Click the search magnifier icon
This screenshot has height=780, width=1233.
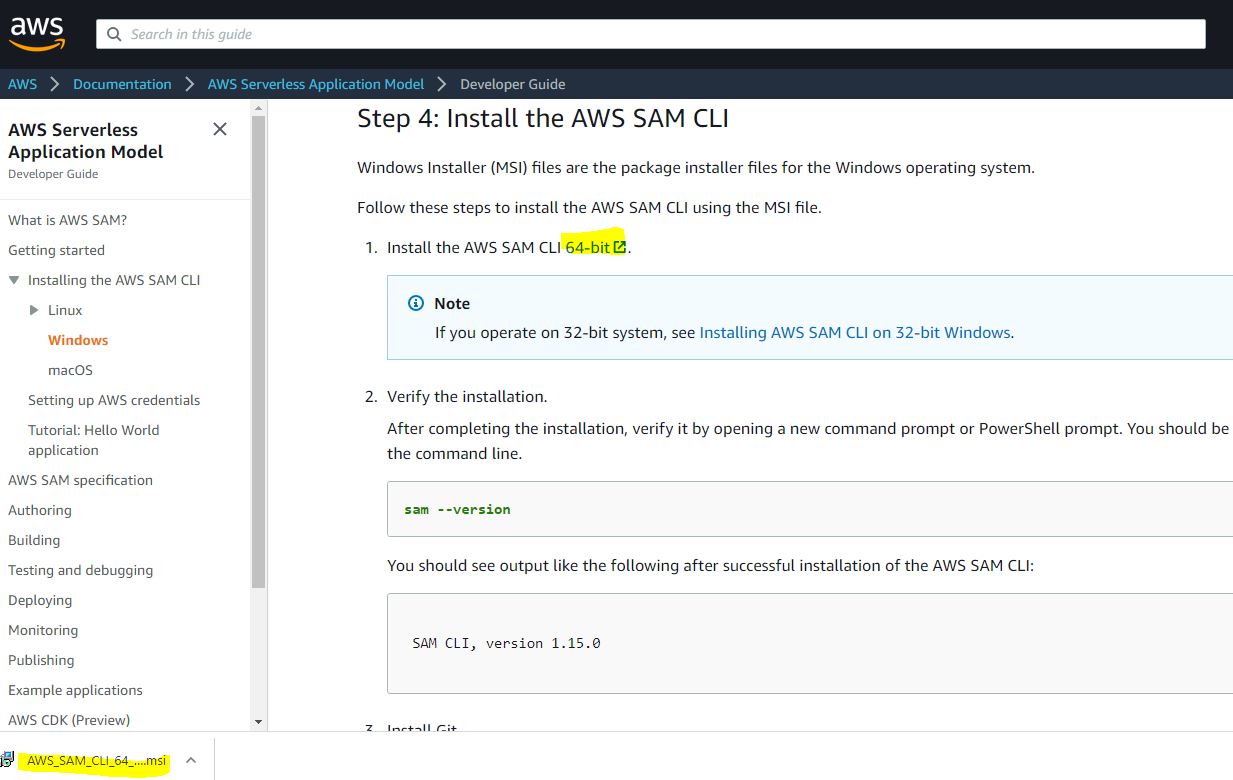point(114,34)
